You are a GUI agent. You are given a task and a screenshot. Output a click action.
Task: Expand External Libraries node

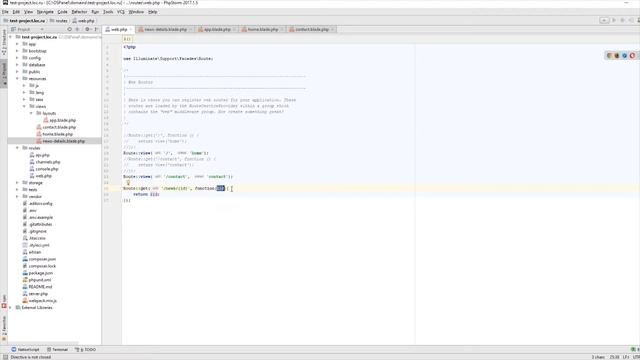point(11,307)
